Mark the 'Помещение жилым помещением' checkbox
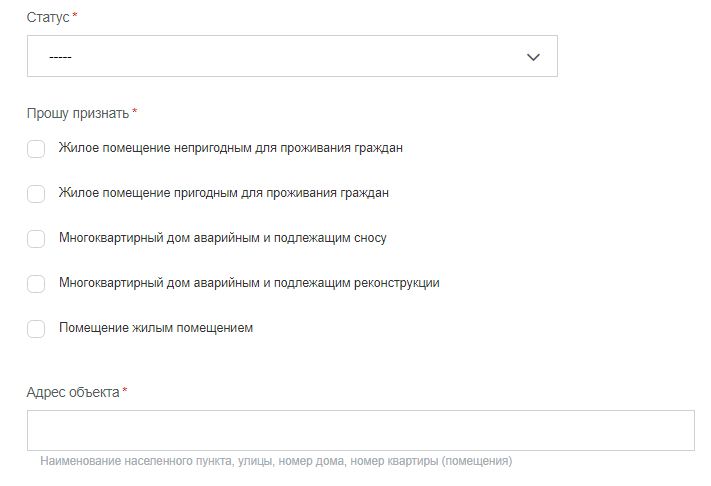Screen dimensions: 711x486 click(36, 329)
